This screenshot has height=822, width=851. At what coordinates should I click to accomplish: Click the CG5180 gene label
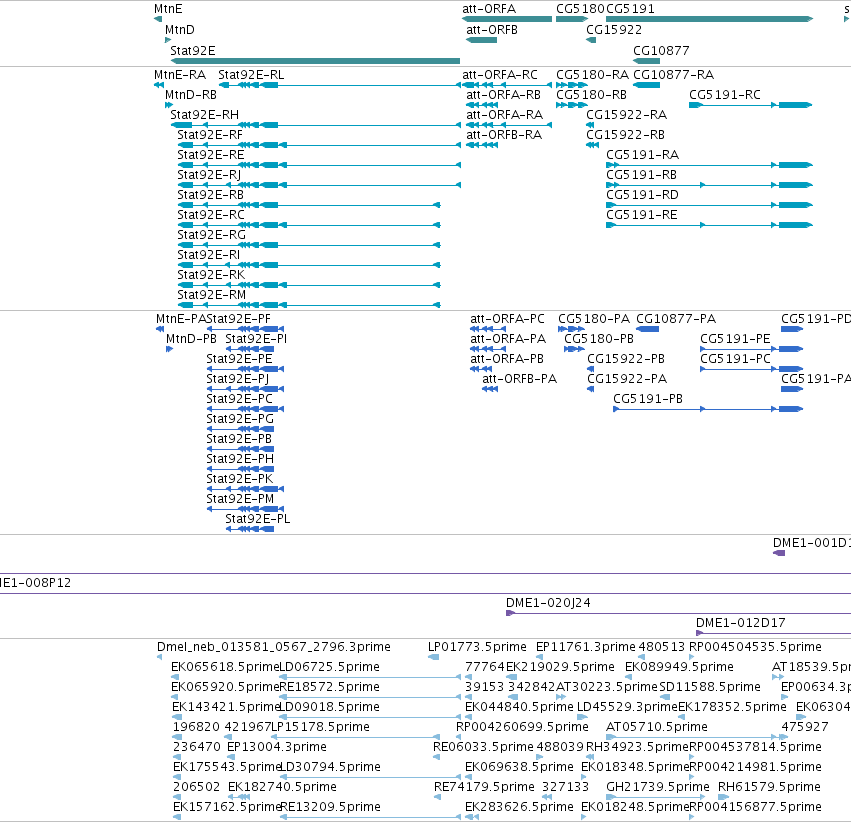(x=580, y=9)
